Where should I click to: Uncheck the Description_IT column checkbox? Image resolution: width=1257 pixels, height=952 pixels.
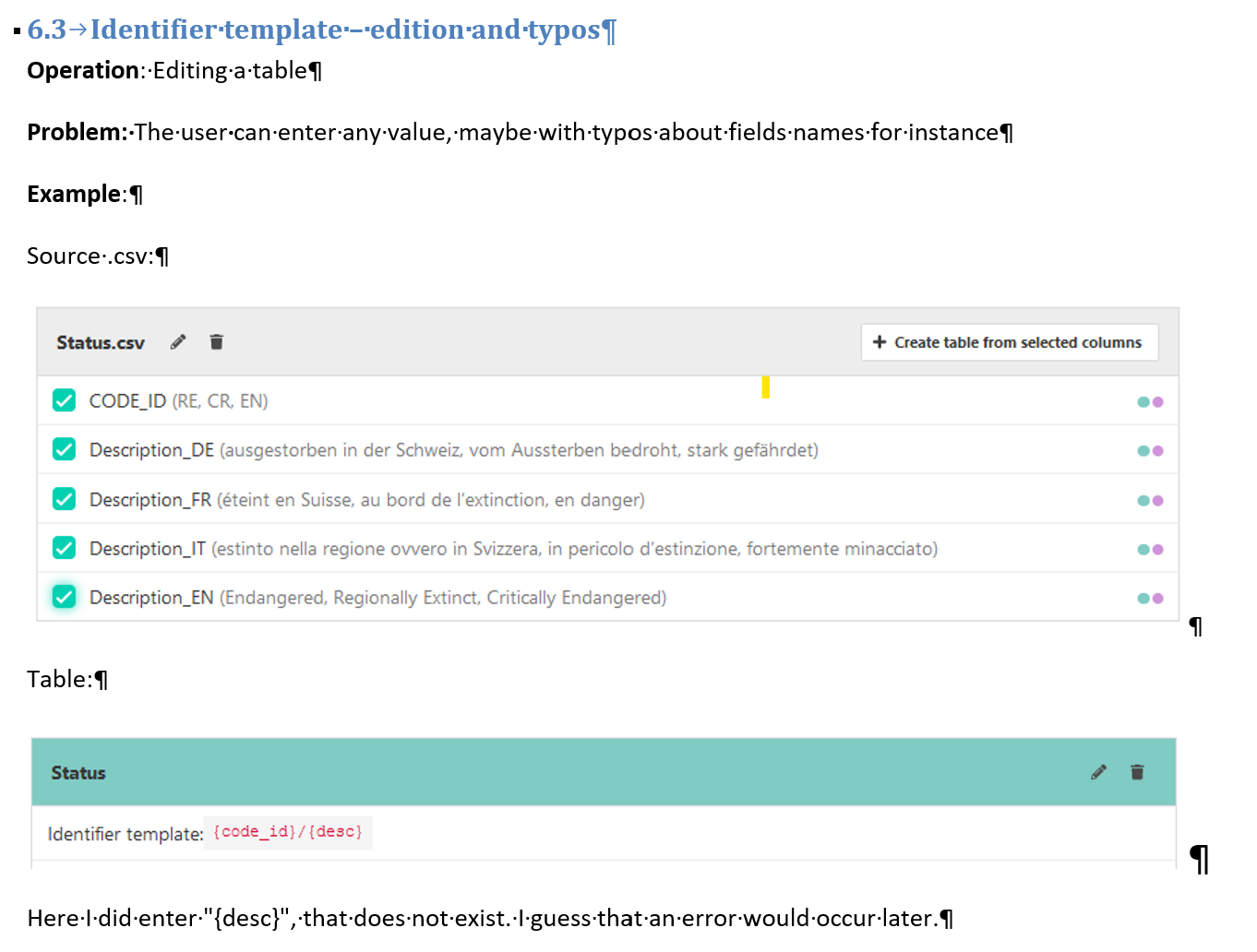pos(64,547)
